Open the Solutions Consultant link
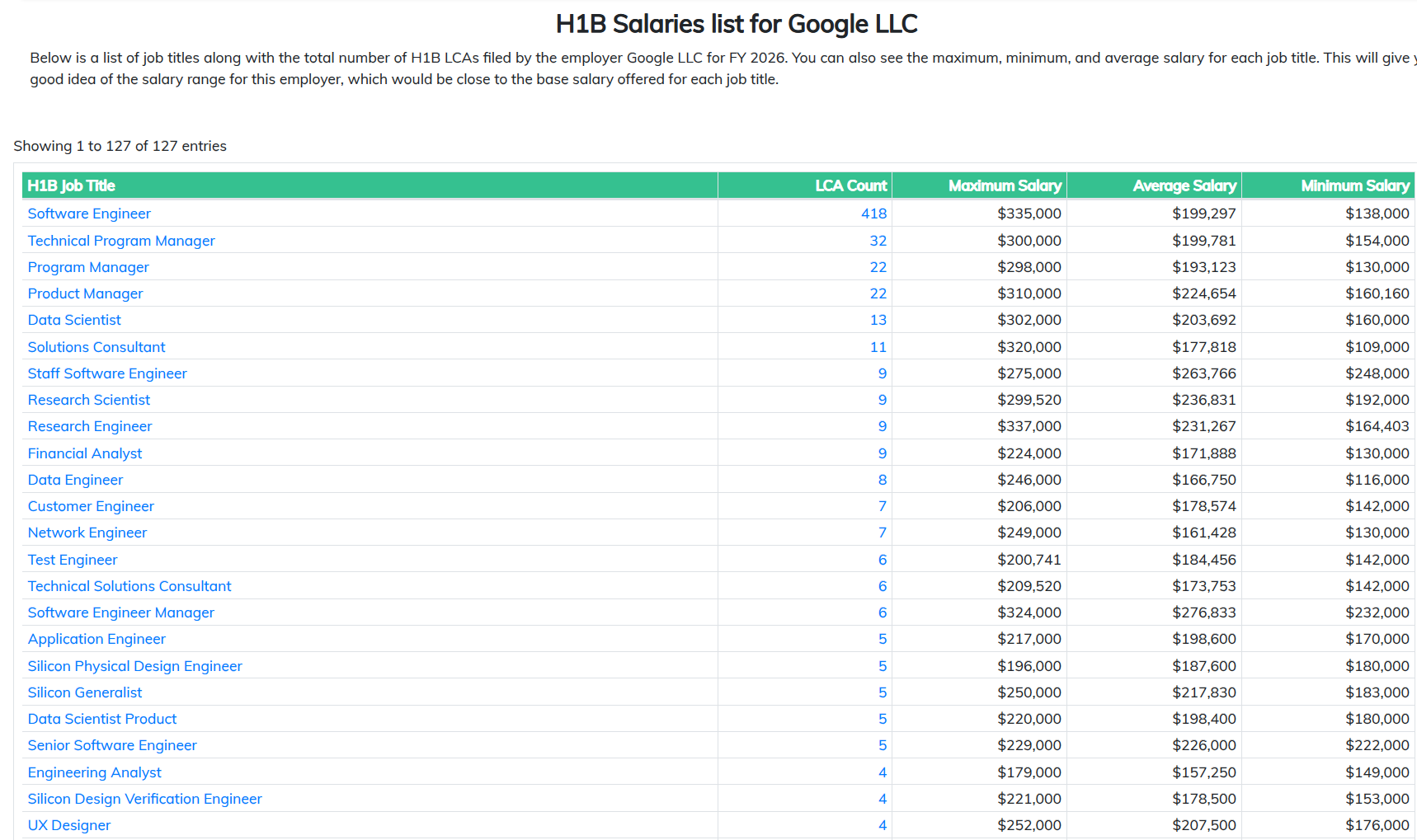The image size is (1417, 840). pos(97,347)
